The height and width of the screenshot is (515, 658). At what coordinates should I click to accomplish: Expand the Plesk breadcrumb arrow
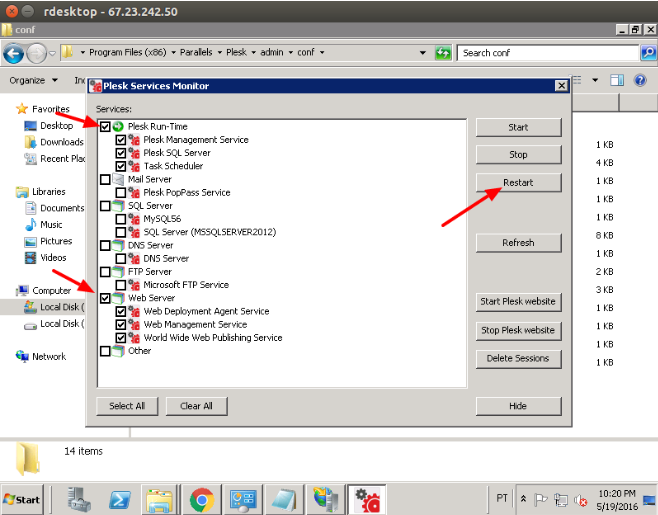pyautogui.click(x=253, y=52)
